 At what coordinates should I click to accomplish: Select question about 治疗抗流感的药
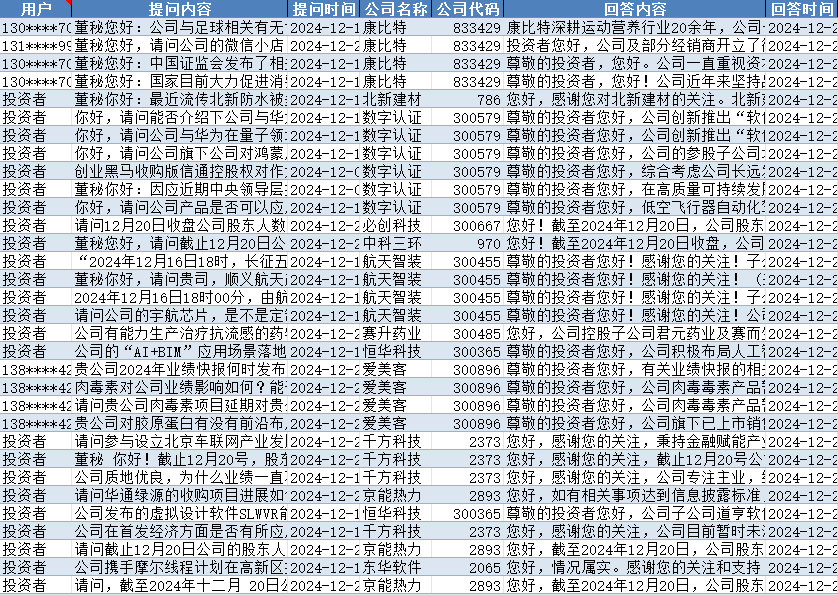[180, 333]
